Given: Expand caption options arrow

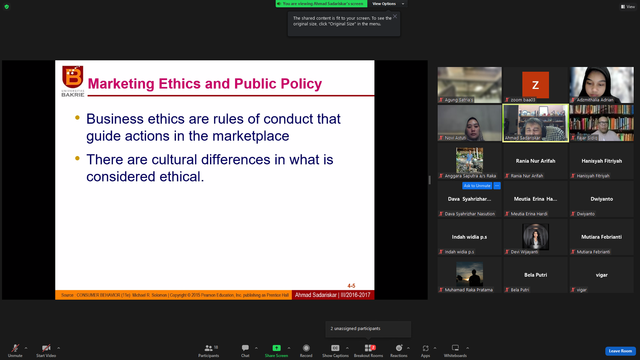Looking at the screenshot, I should [347, 348].
